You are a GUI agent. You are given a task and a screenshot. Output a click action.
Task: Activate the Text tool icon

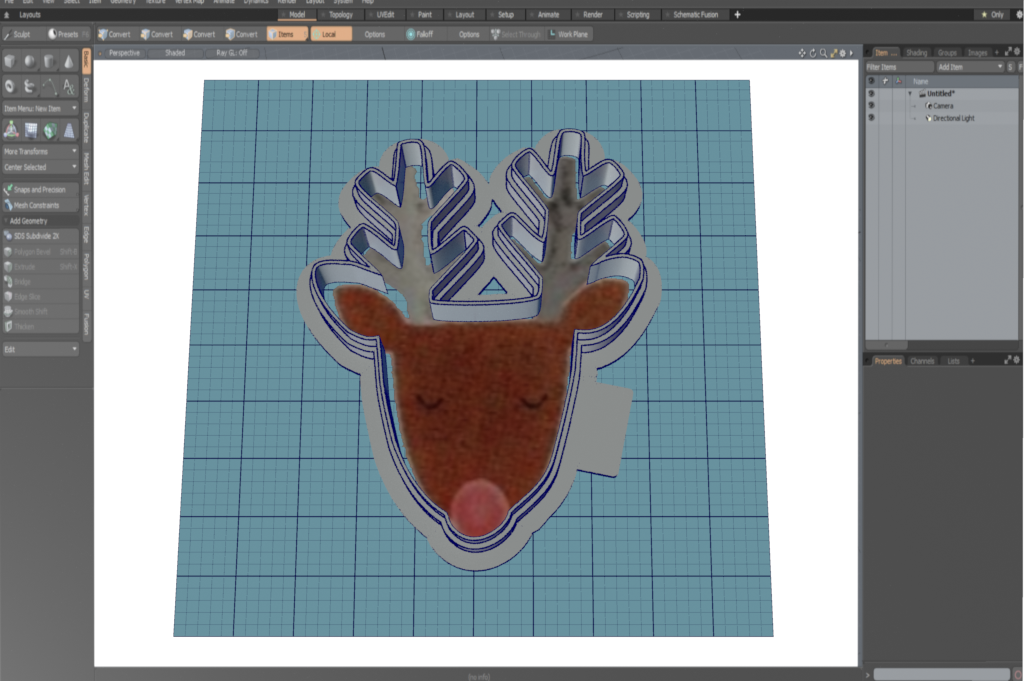click(x=69, y=87)
